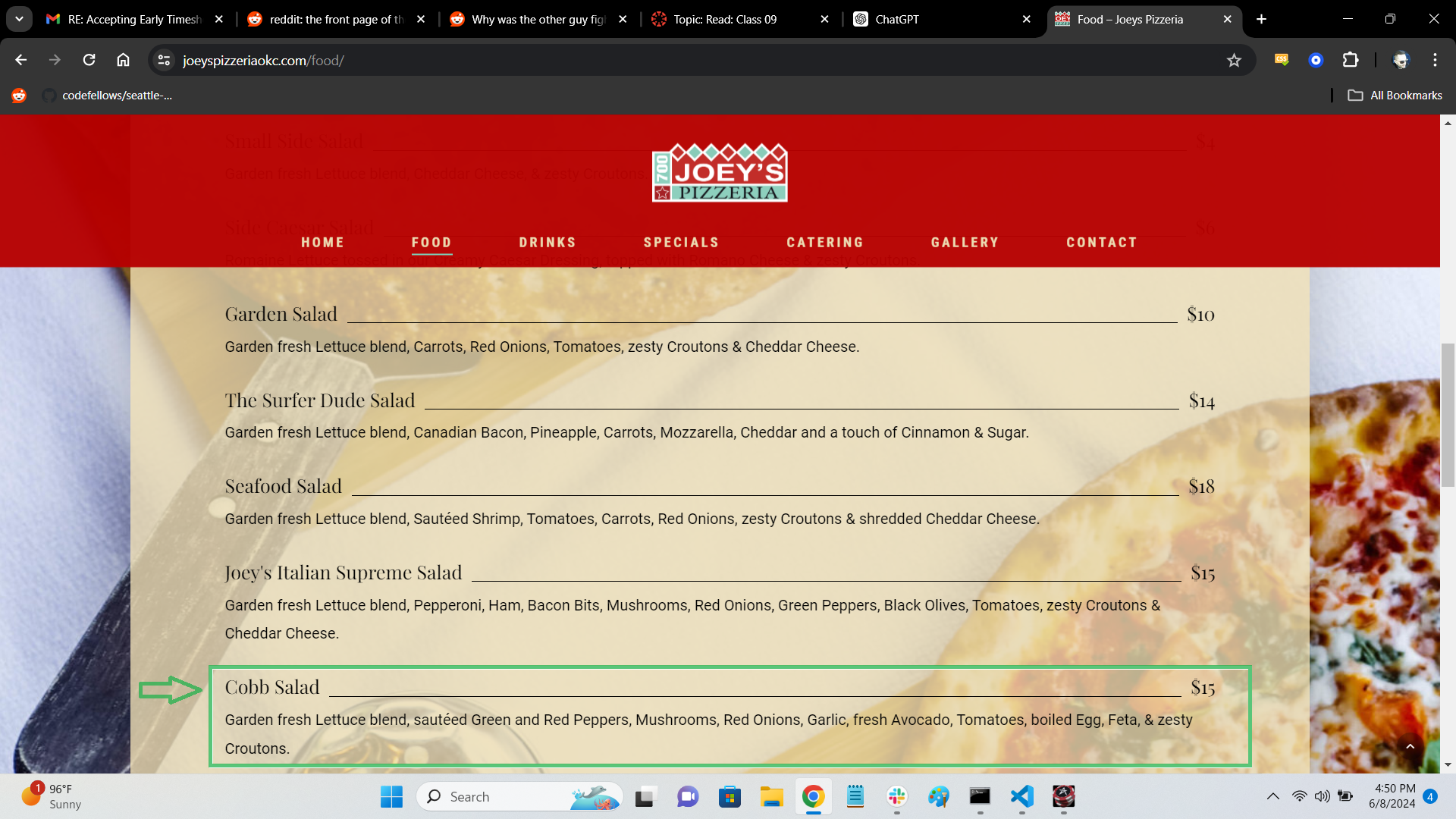Open the Reddit bookmark icon

[19, 96]
